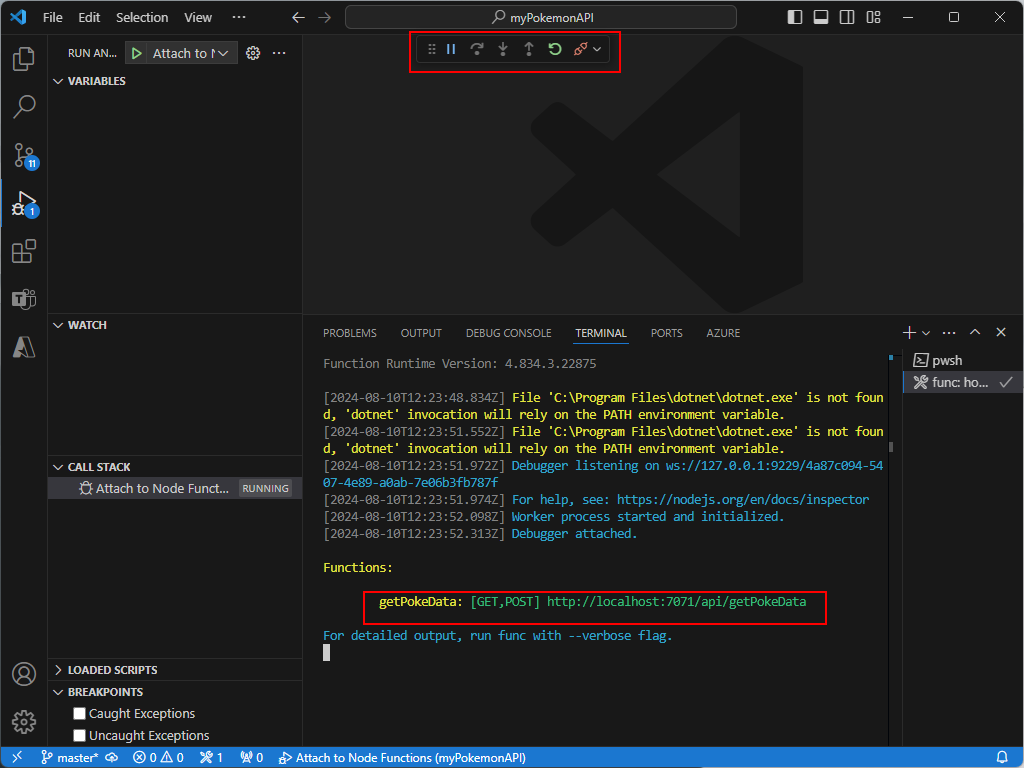Open the disconnect options dropdown arrow
Image resolution: width=1024 pixels, height=768 pixels.
pyautogui.click(x=597, y=49)
